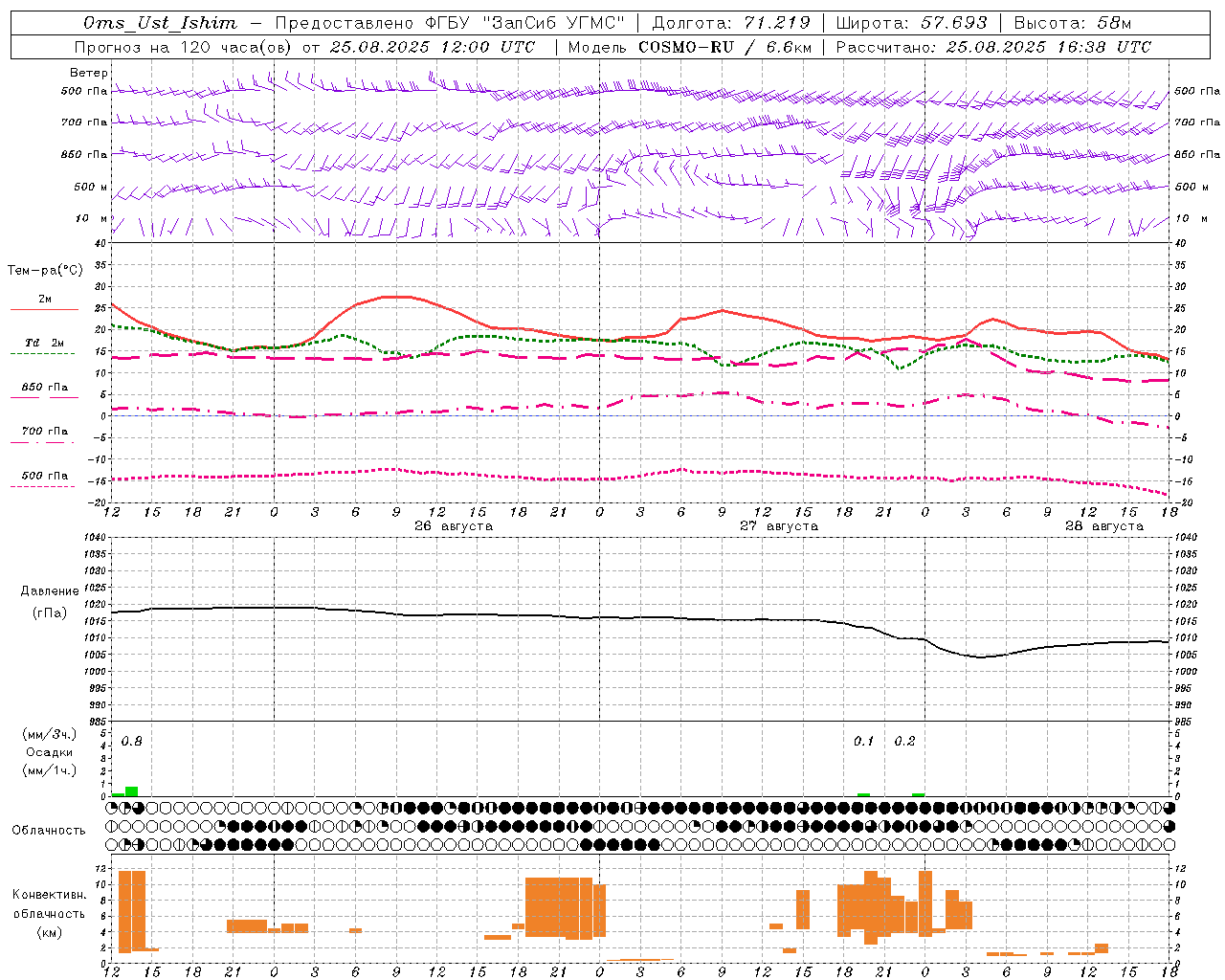This screenshot has width=1225, height=980.
Task: Select the "27 августа" date label
Action: [x=779, y=526]
